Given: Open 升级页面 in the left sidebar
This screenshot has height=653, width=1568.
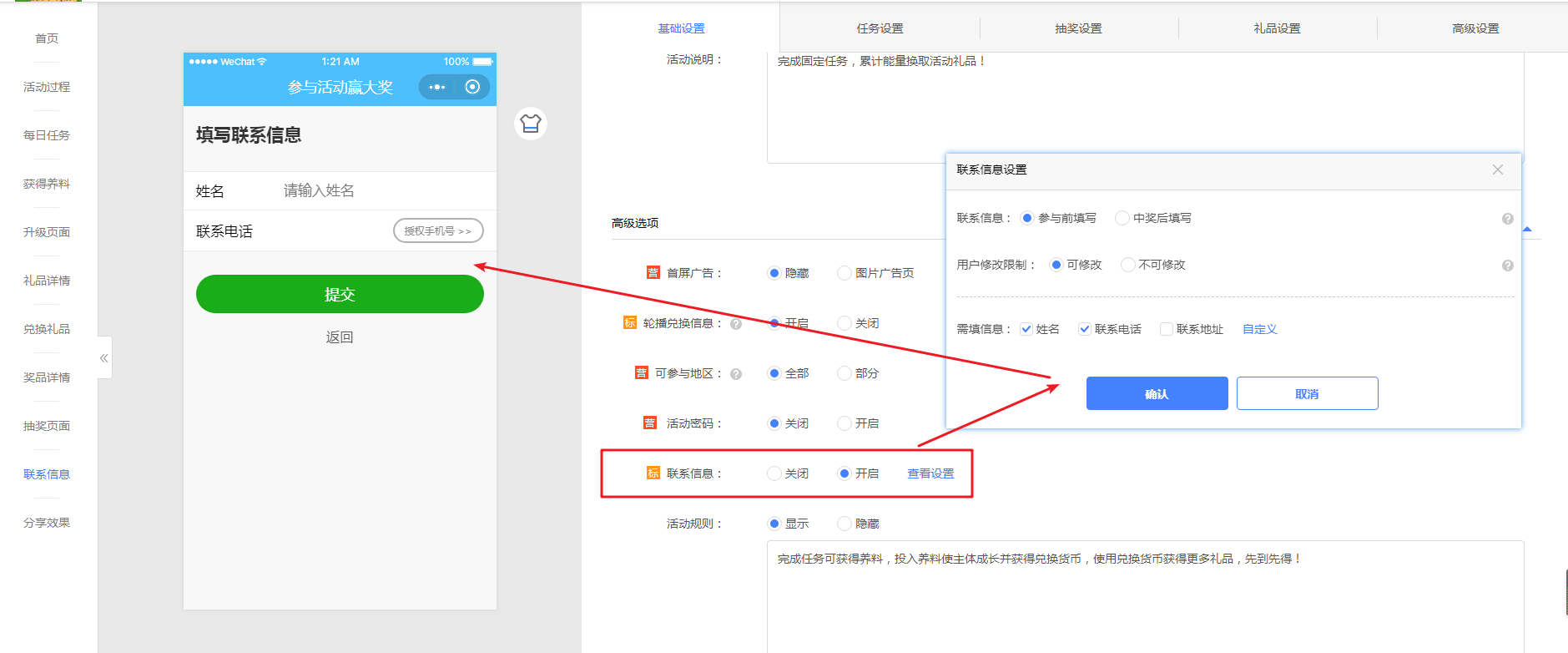Looking at the screenshot, I should 47,232.
